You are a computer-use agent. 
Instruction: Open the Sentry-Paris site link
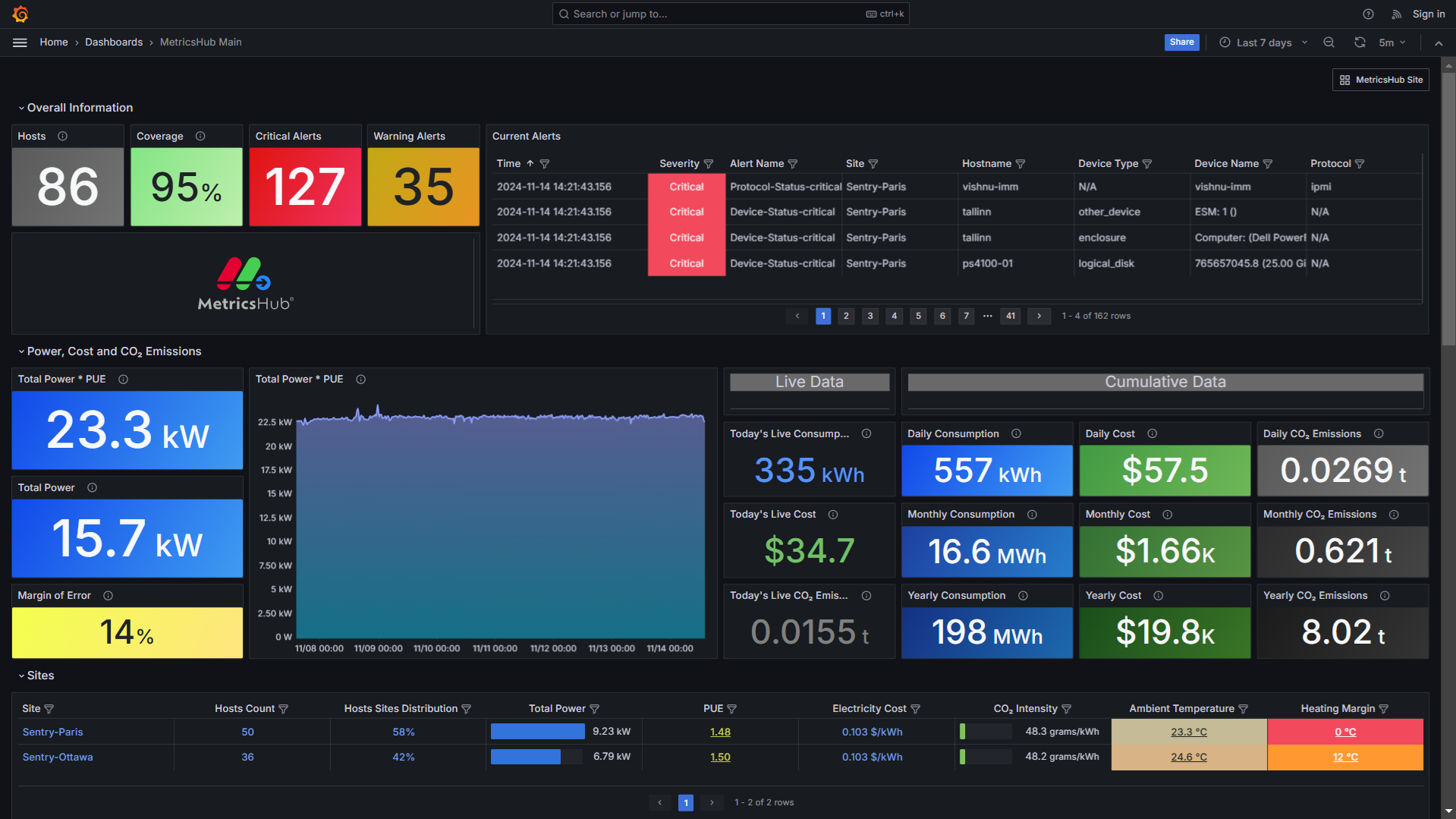(x=52, y=732)
